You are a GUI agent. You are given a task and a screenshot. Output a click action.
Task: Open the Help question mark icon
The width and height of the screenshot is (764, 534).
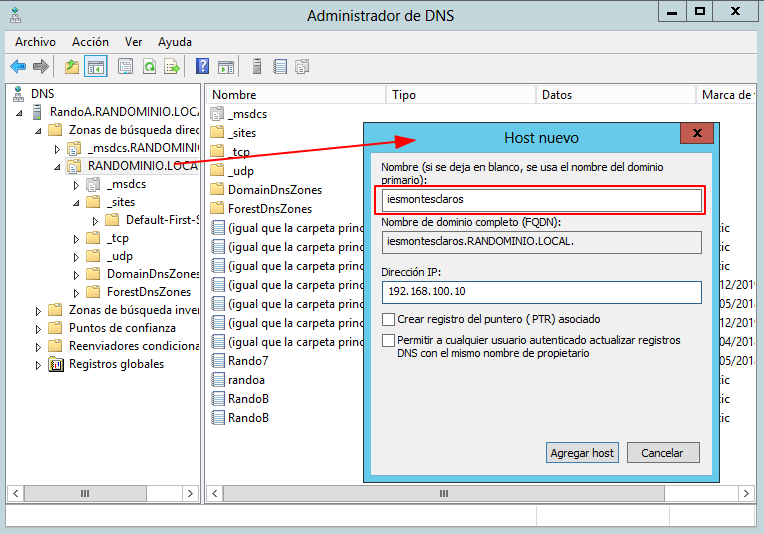[202, 66]
